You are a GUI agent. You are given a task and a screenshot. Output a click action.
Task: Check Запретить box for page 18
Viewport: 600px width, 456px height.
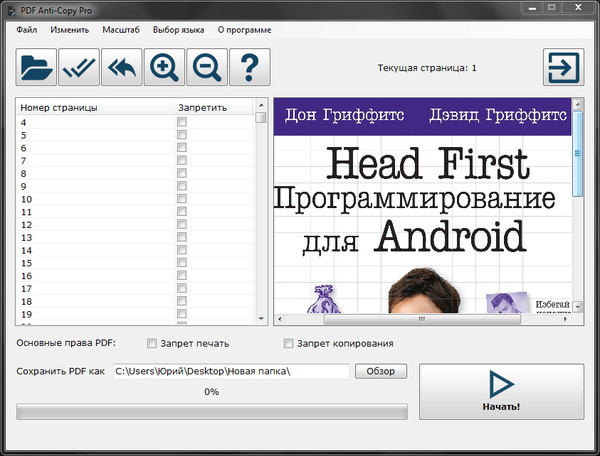(x=182, y=301)
